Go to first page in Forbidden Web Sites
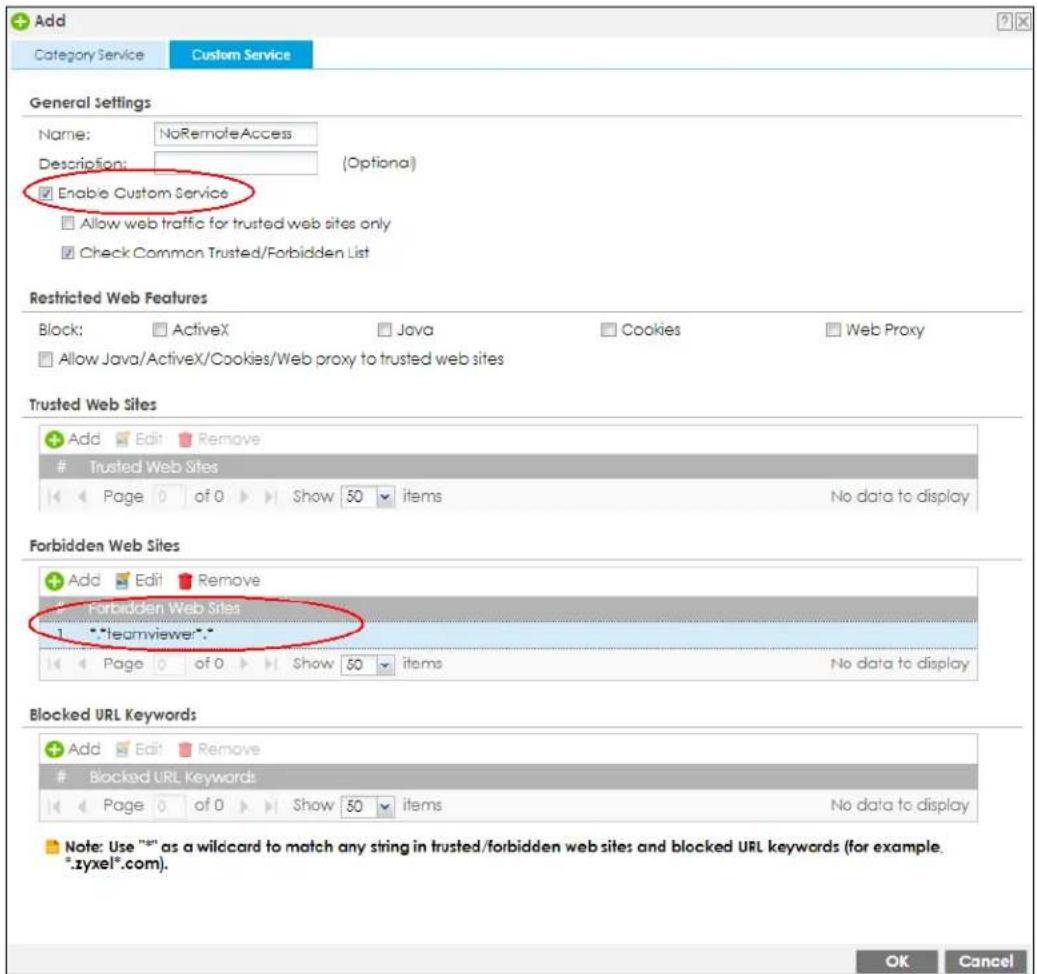Screen dimensions: 1037x974 [55, 664]
